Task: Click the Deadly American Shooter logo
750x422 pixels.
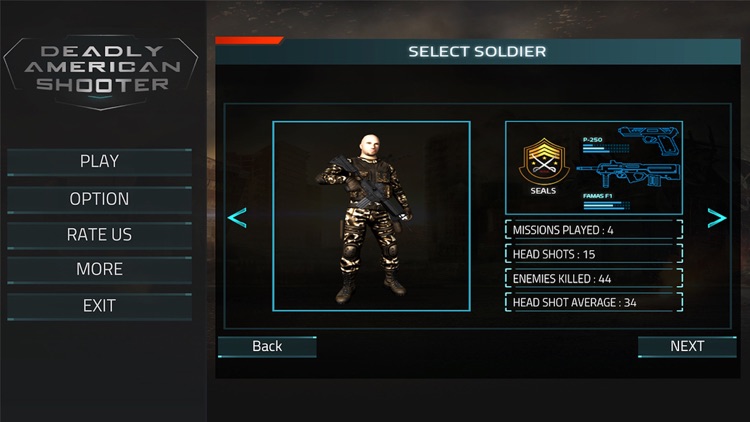Action: (101, 72)
